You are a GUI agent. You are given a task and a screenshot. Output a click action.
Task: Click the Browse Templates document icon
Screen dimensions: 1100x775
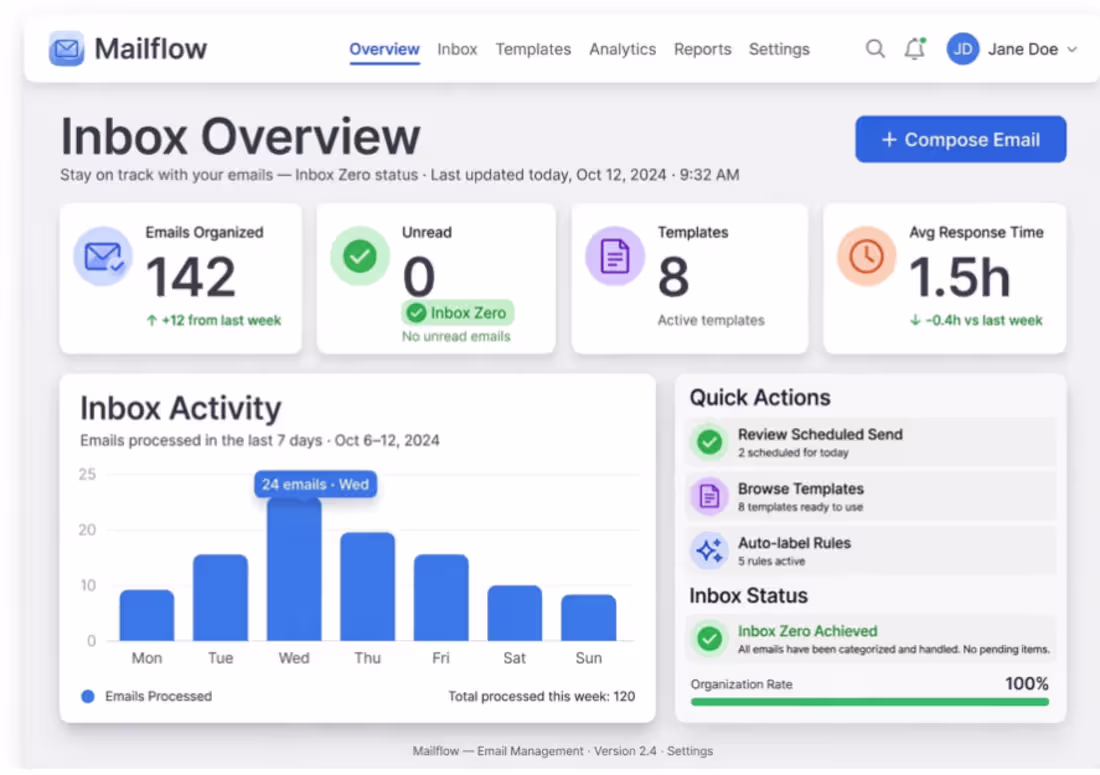(709, 496)
